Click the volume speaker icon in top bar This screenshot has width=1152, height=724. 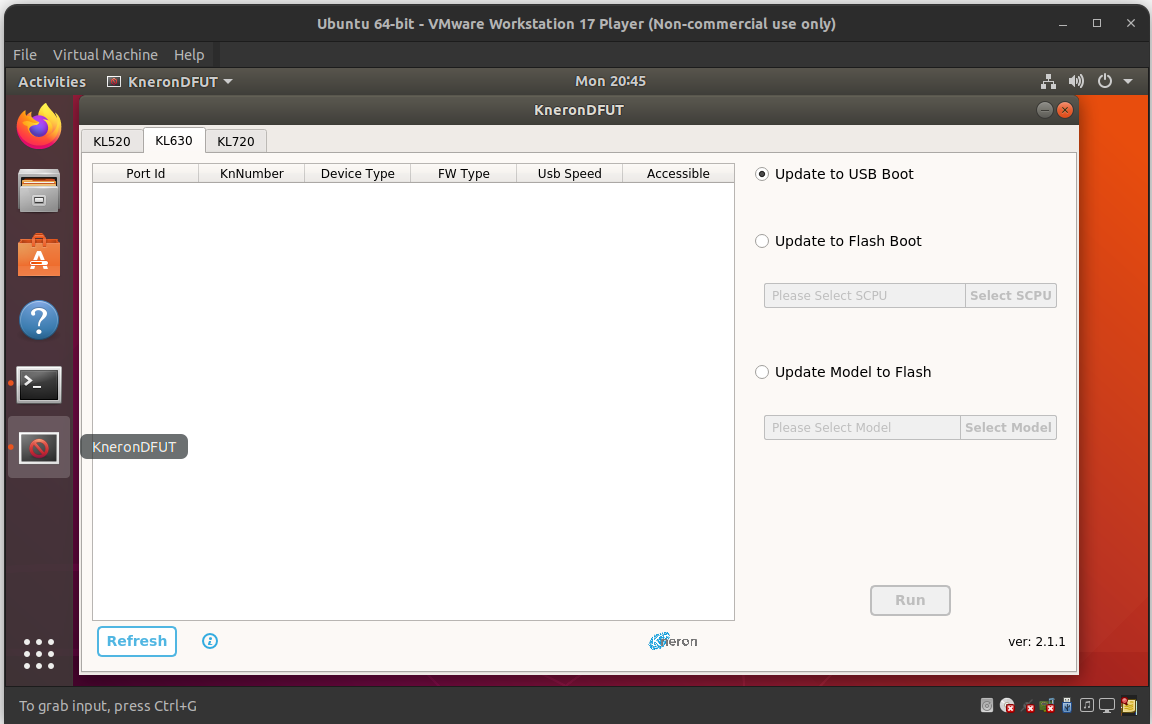click(x=1076, y=82)
